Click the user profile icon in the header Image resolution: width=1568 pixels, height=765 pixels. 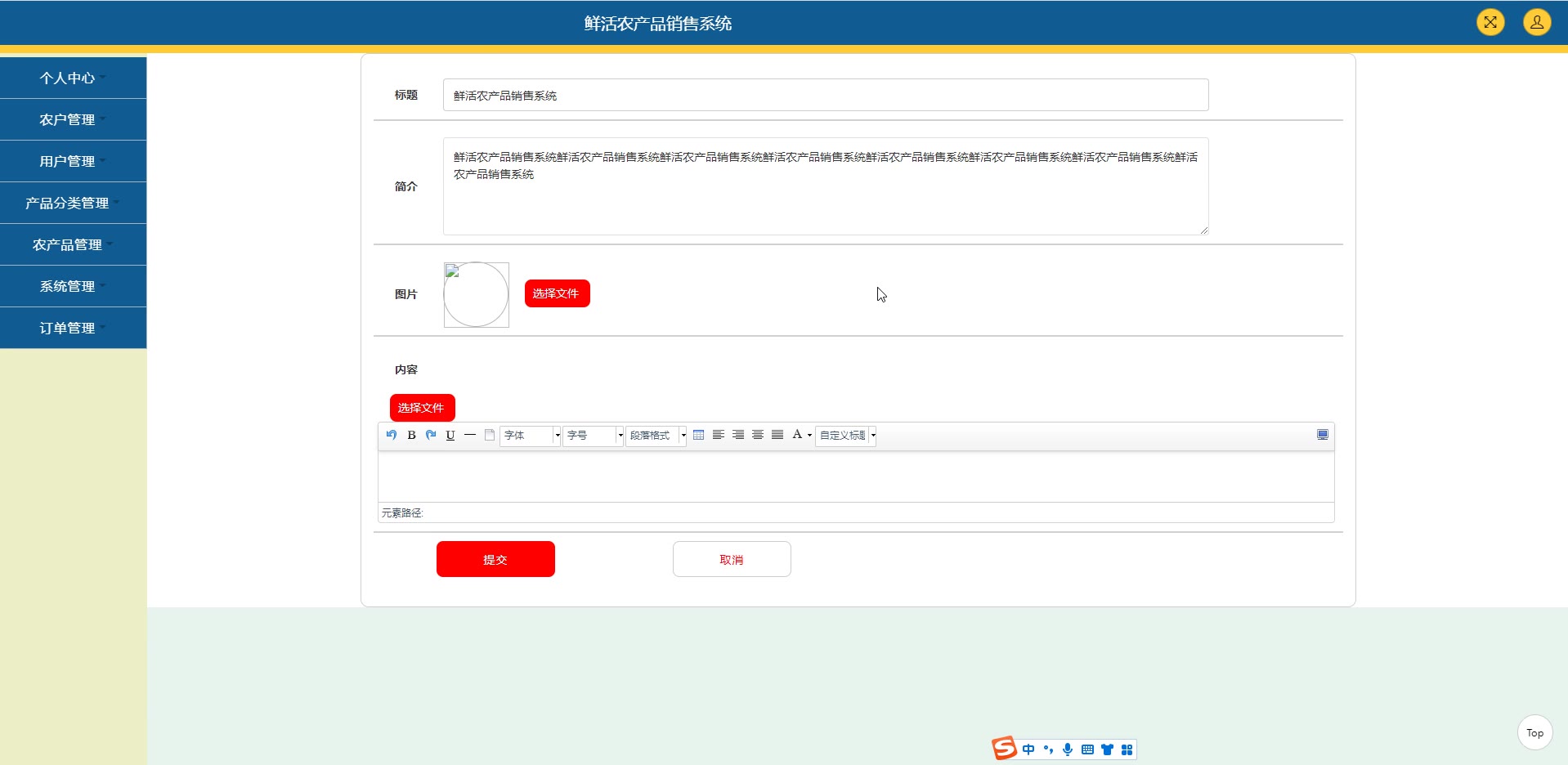(x=1536, y=22)
